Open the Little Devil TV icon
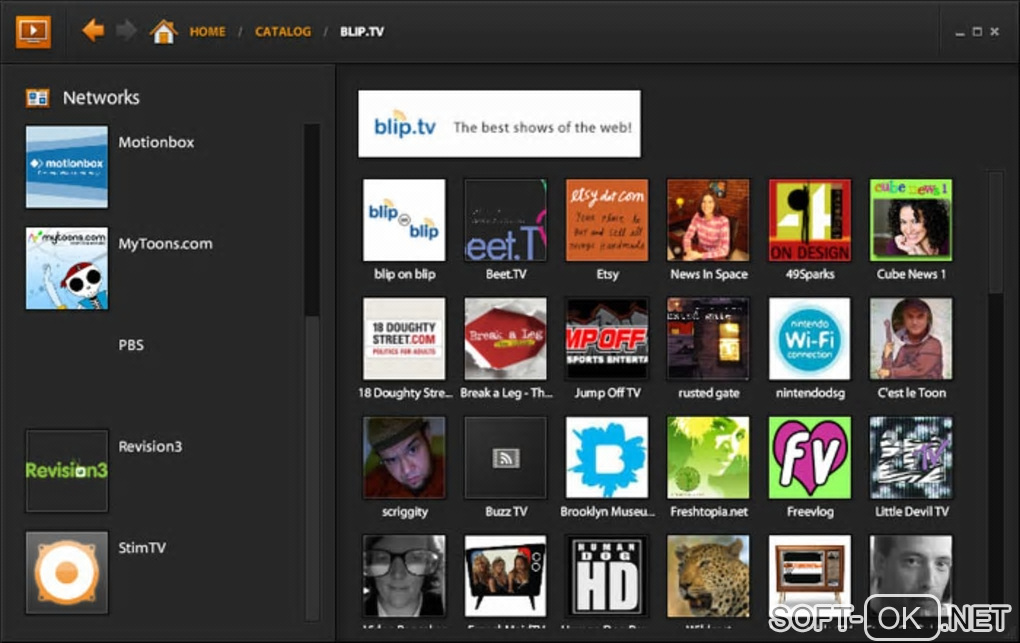This screenshot has width=1020, height=643. point(911,458)
